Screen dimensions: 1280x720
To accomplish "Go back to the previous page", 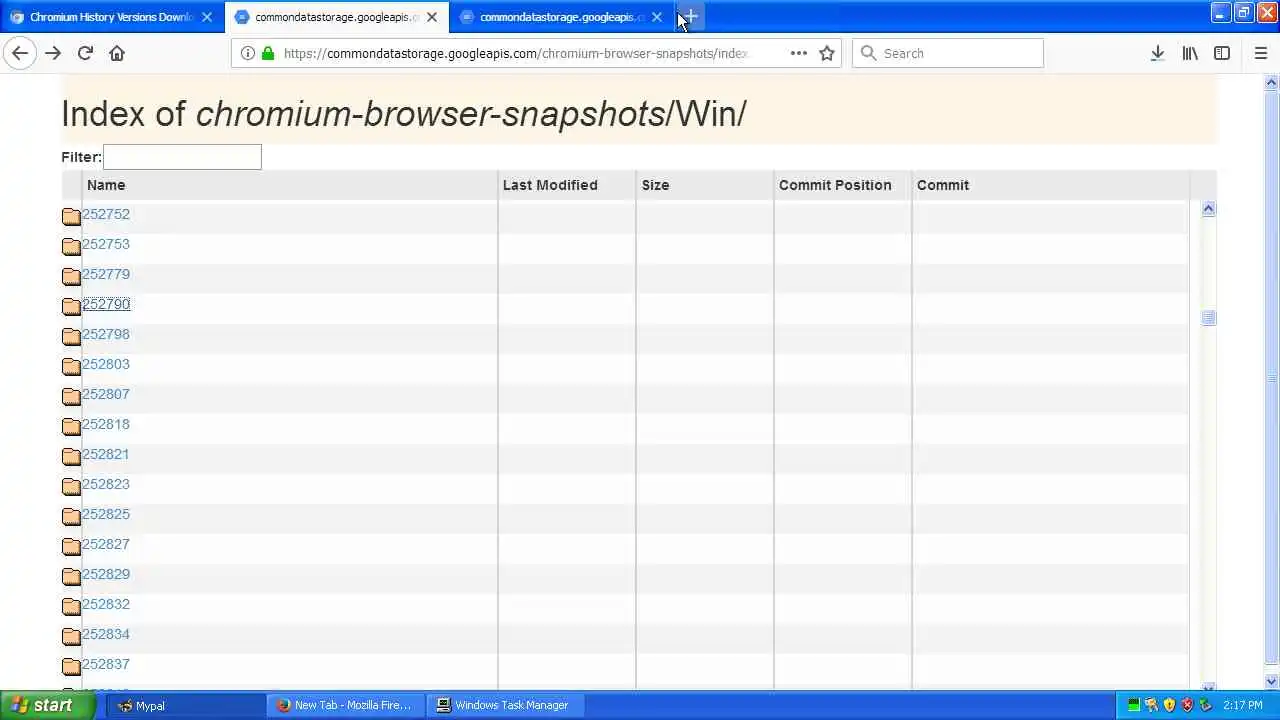I will [x=20, y=53].
